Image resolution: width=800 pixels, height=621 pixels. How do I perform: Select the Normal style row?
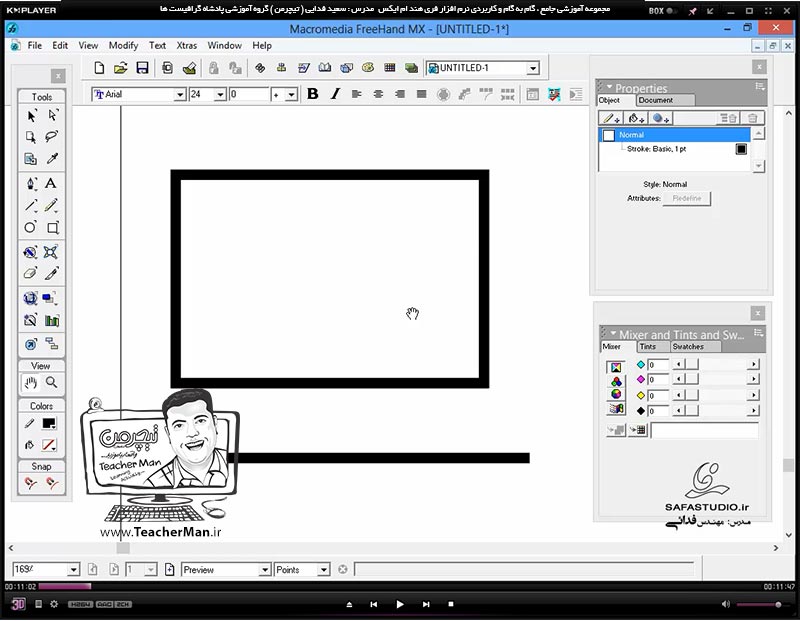pyautogui.click(x=674, y=135)
